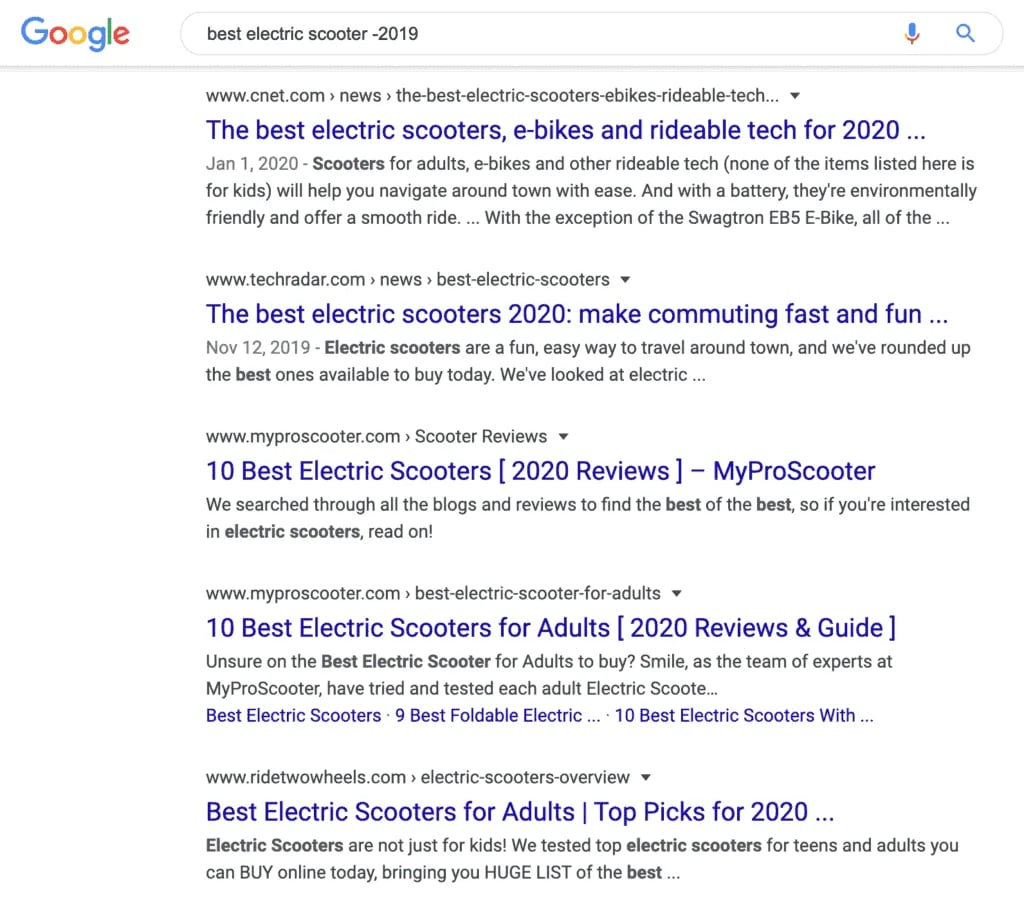Expand dropdown arrow next to cnet.com URL
This screenshot has height=912, width=1024.
795,96
